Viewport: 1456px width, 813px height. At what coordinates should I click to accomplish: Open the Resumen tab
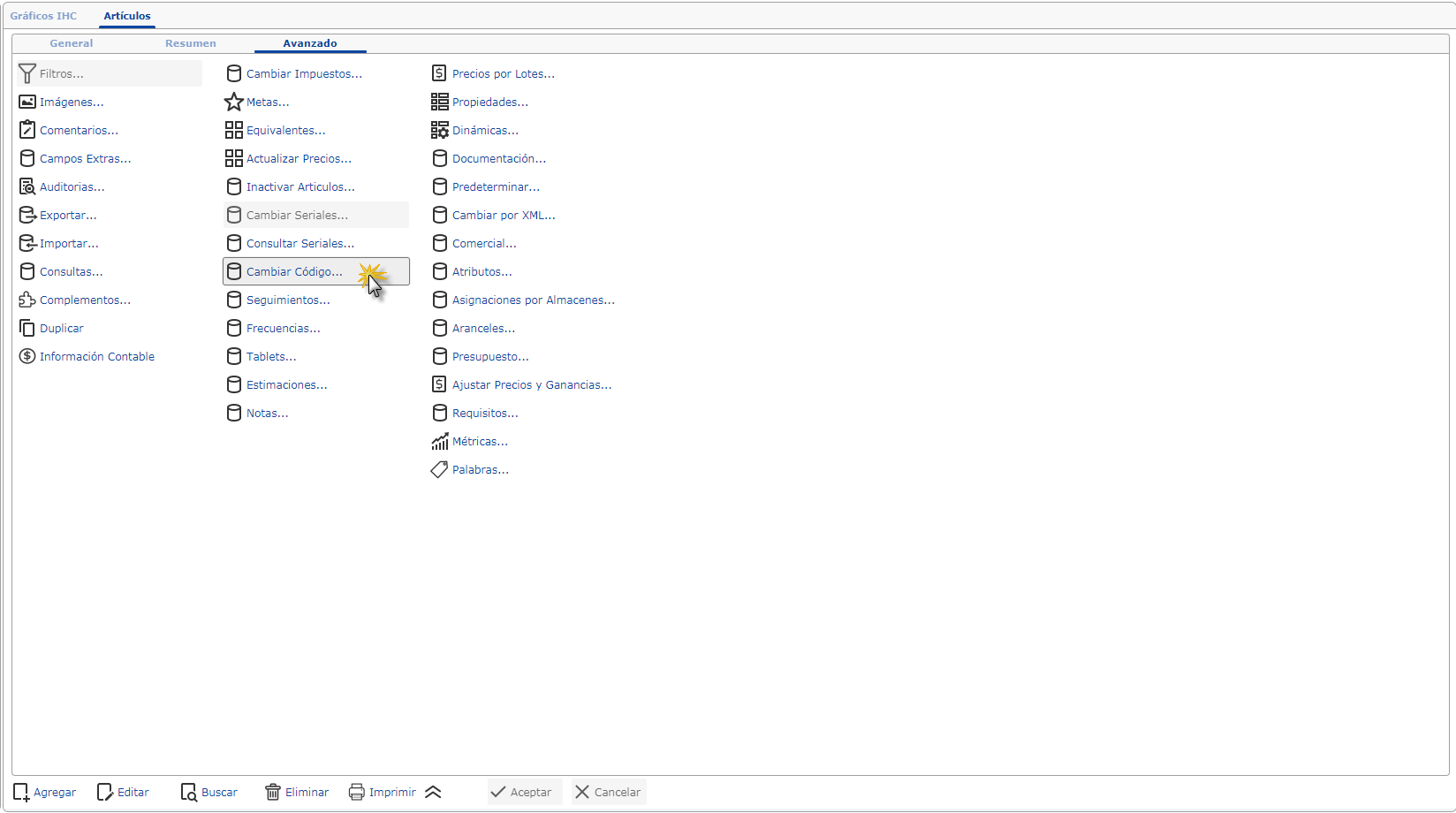[x=190, y=43]
